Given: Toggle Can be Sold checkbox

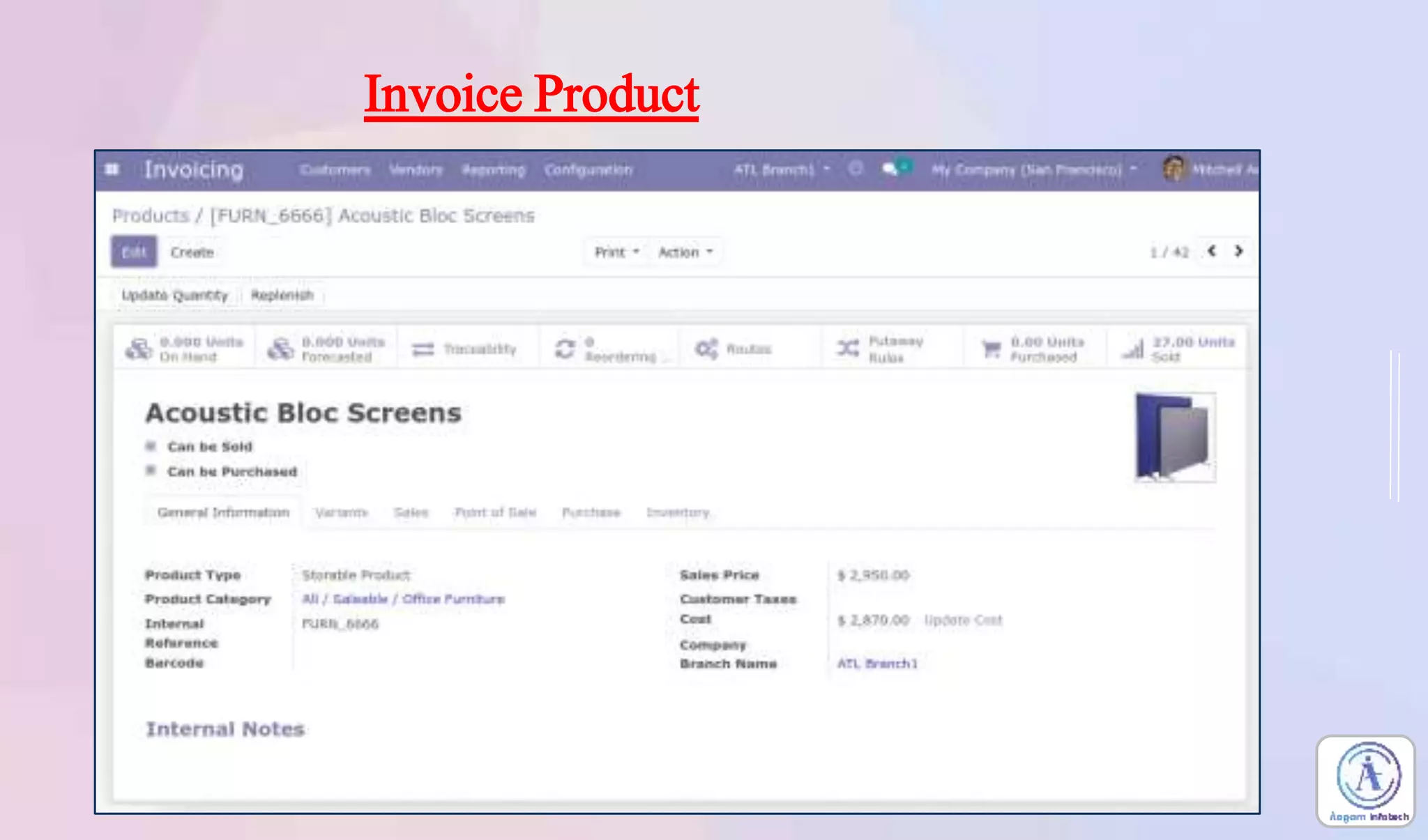Looking at the screenshot, I should (x=151, y=446).
